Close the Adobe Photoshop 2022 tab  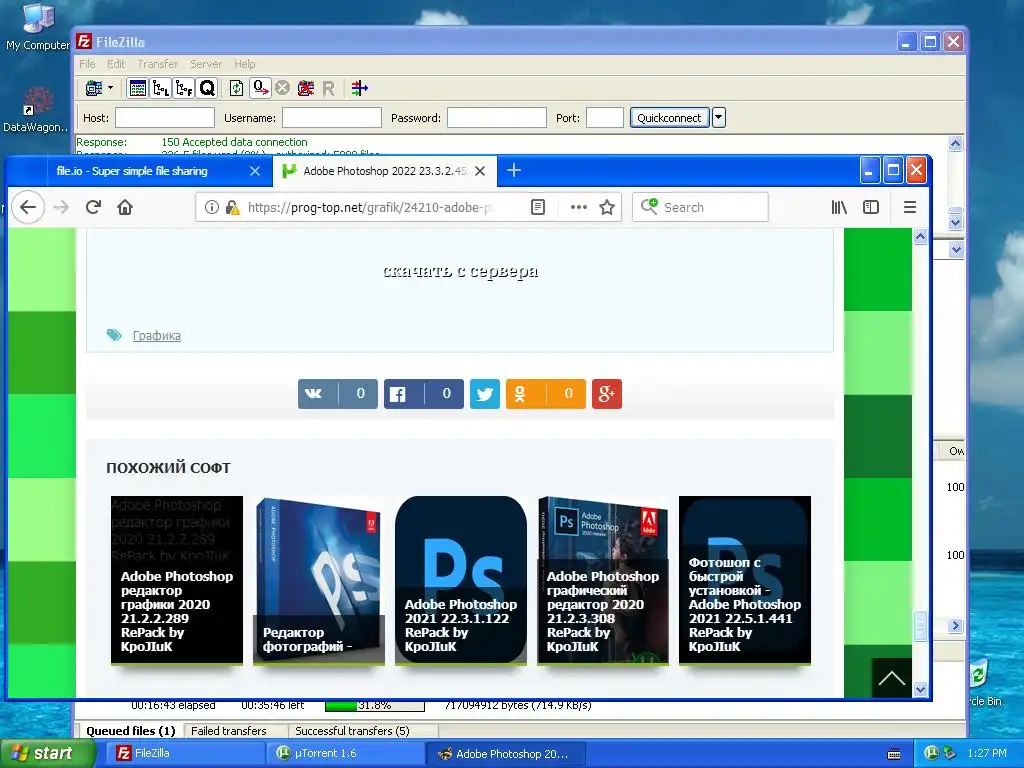[x=480, y=171]
